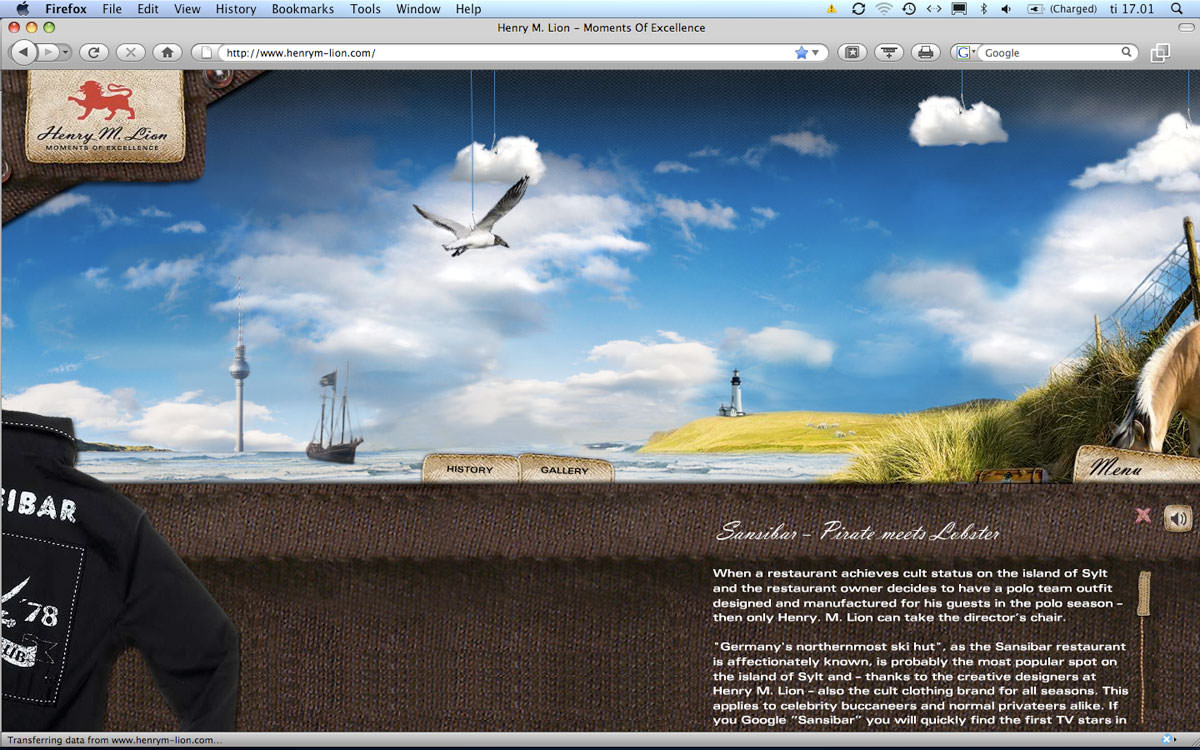
Task: Open the Edit menu
Action: [148, 9]
